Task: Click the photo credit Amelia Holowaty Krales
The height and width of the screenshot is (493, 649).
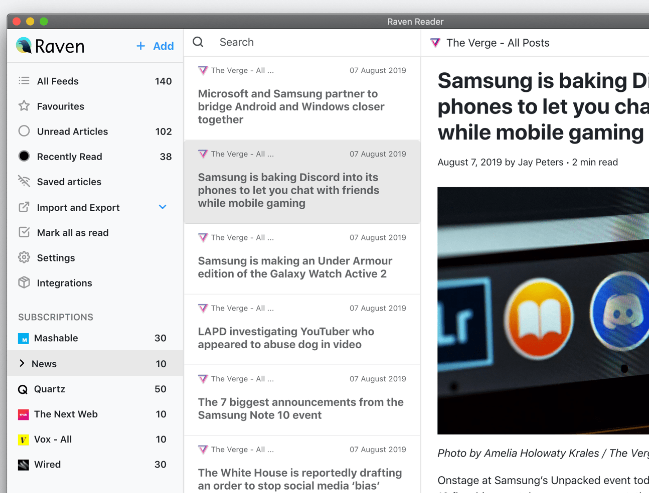Action: coord(543,453)
